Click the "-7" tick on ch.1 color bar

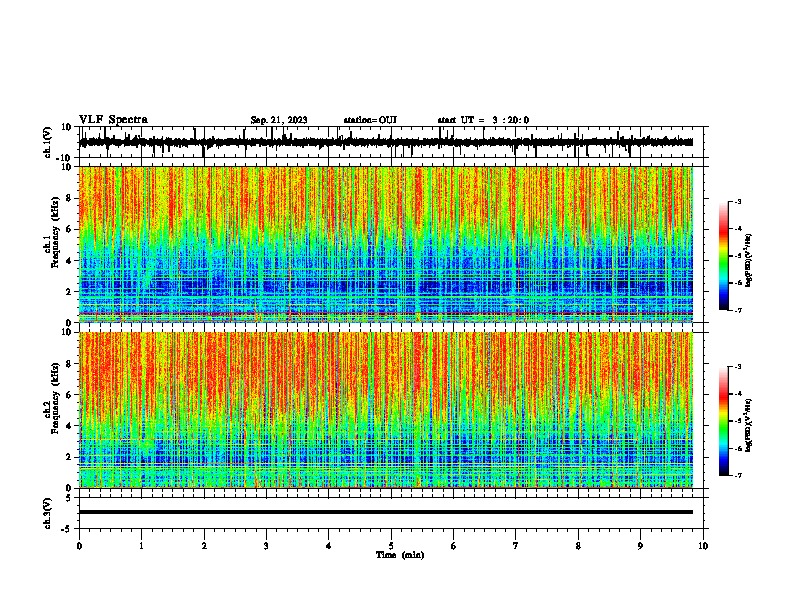tap(737, 310)
